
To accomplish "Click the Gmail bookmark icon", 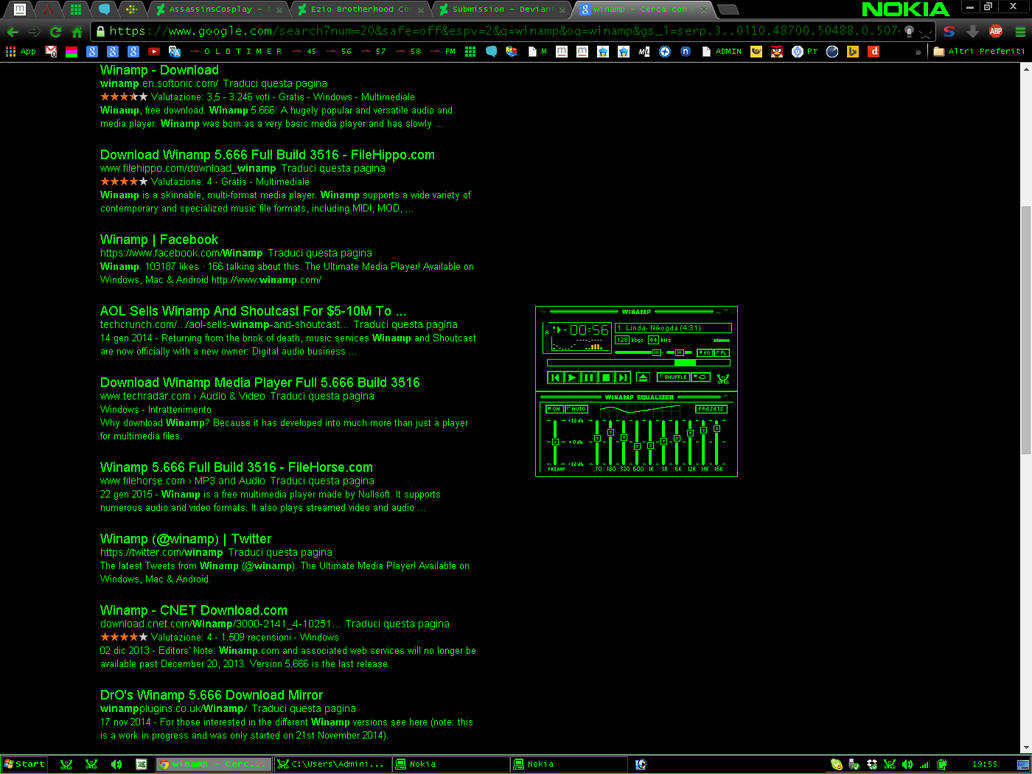I will pos(51,51).
